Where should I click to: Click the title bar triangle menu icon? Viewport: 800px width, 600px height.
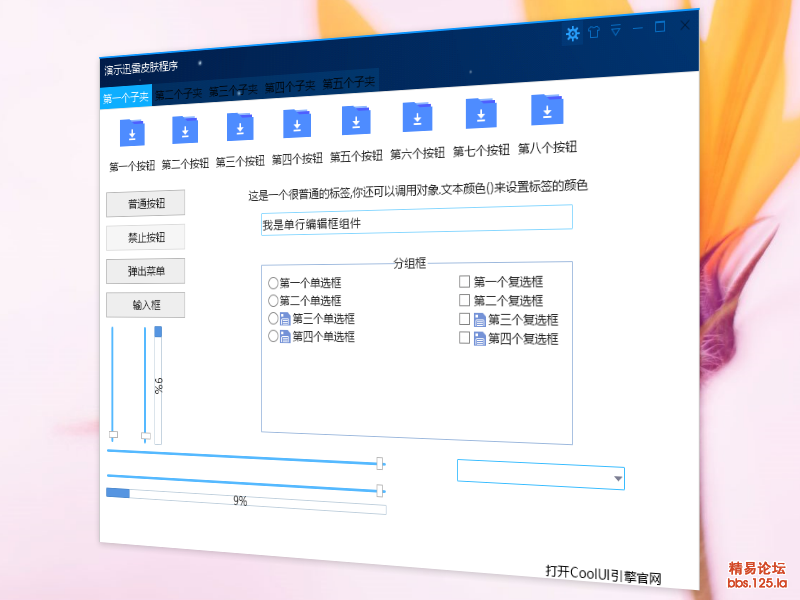(616, 30)
